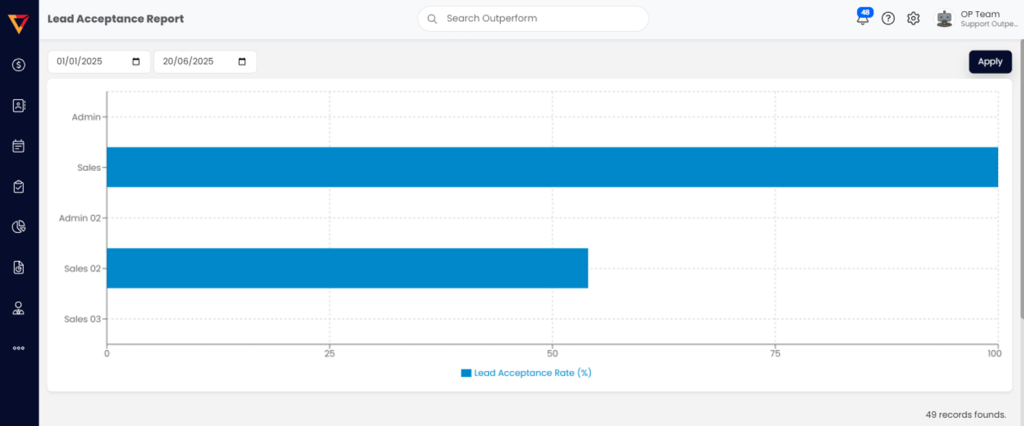Open the document sidebar icon
The image size is (1024, 426).
[x=18, y=267]
